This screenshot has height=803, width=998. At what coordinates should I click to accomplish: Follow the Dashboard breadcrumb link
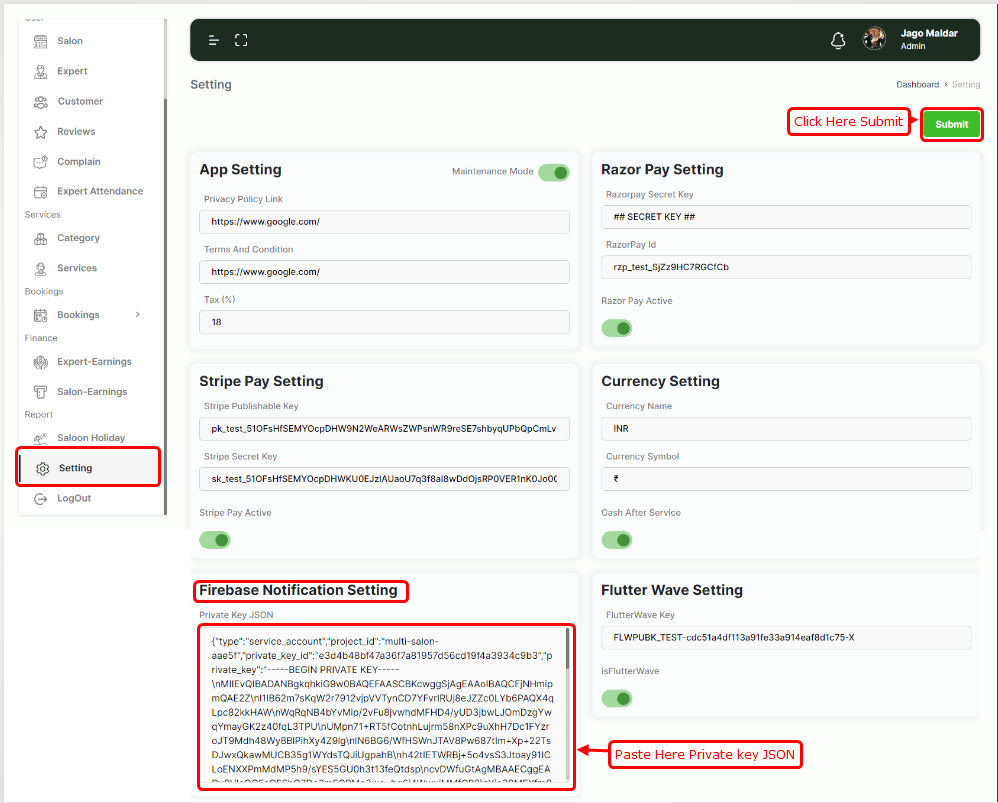(917, 85)
